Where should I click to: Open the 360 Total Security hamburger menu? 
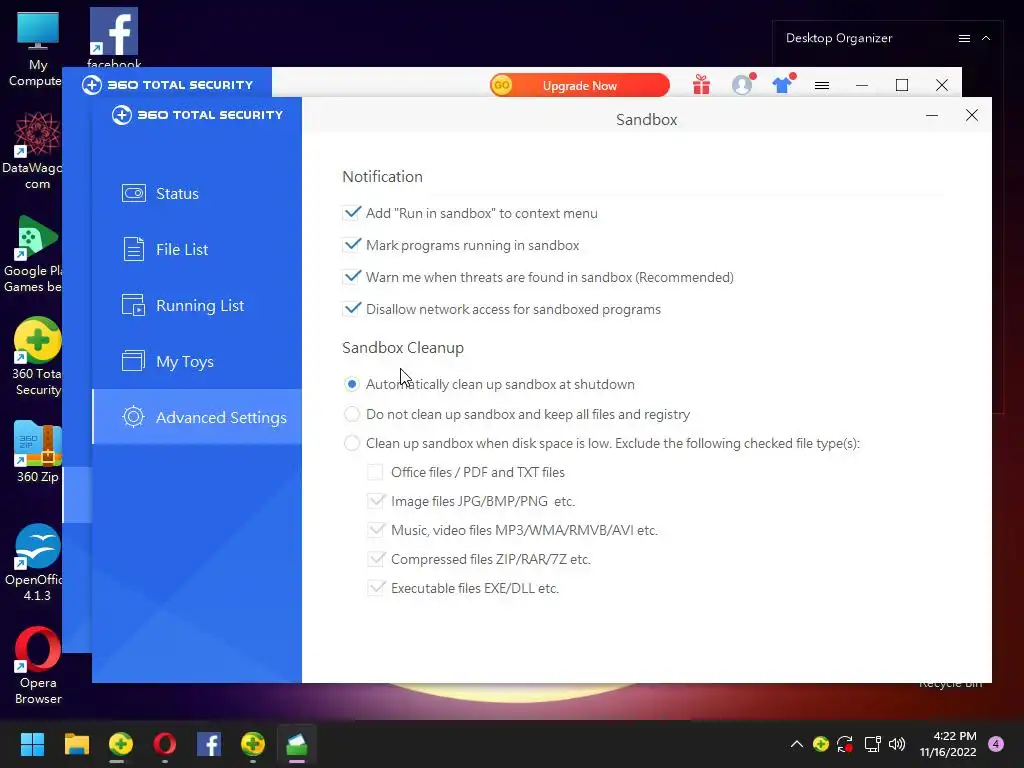click(x=822, y=86)
